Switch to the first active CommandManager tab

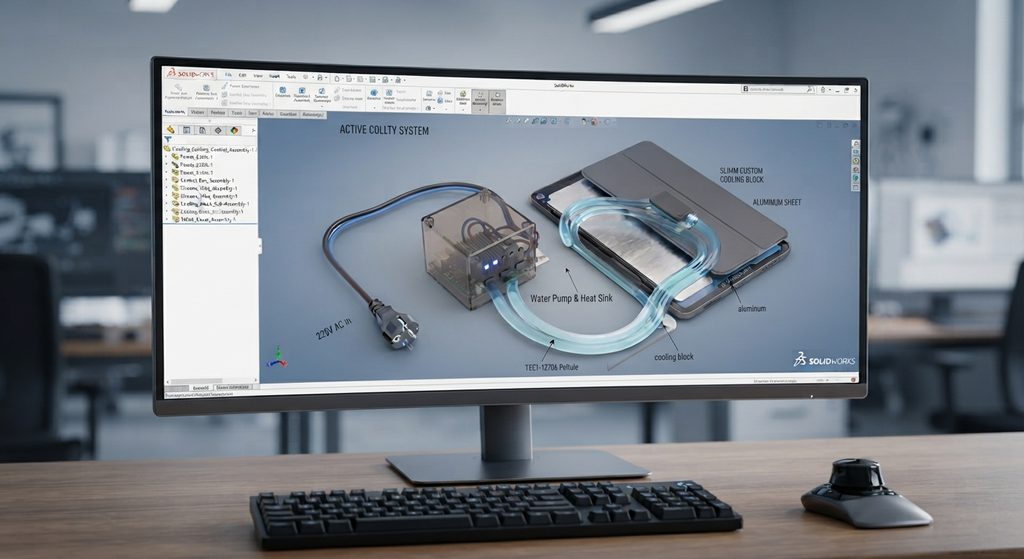[x=175, y=112]
